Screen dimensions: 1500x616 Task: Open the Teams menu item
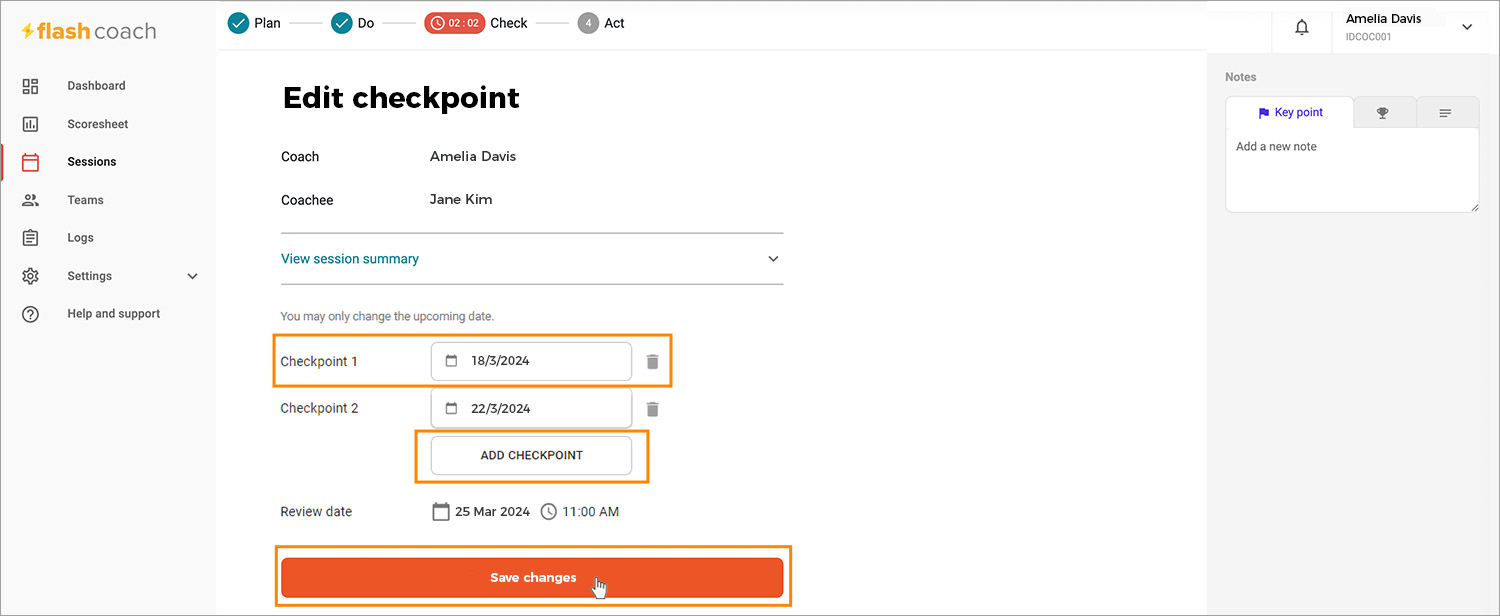86,200
